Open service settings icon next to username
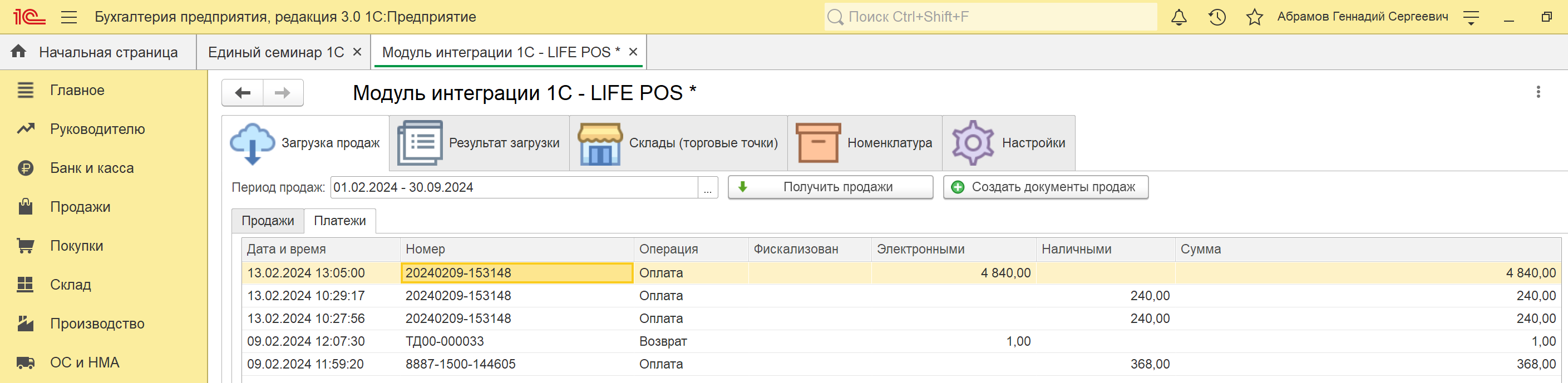1568x383 pixels. pyautogui.click(x=1471, y=18)
